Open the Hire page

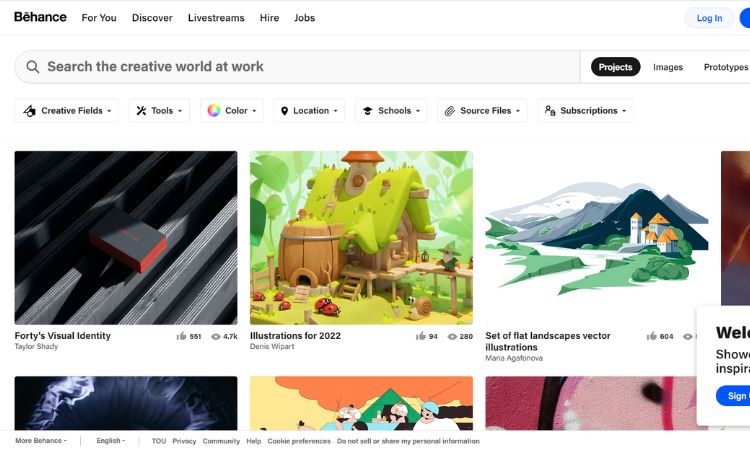tap(269, 18)
